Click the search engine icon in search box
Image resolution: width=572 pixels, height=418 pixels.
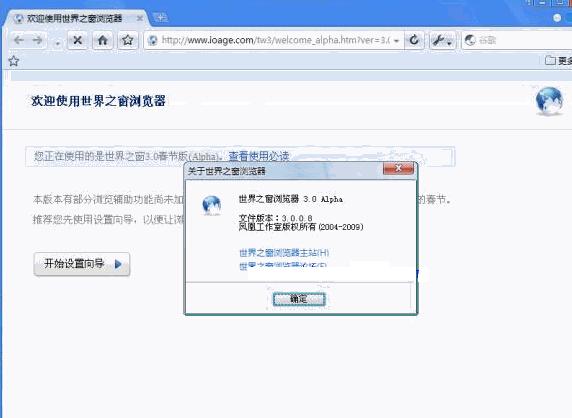(x=470, y=40)
